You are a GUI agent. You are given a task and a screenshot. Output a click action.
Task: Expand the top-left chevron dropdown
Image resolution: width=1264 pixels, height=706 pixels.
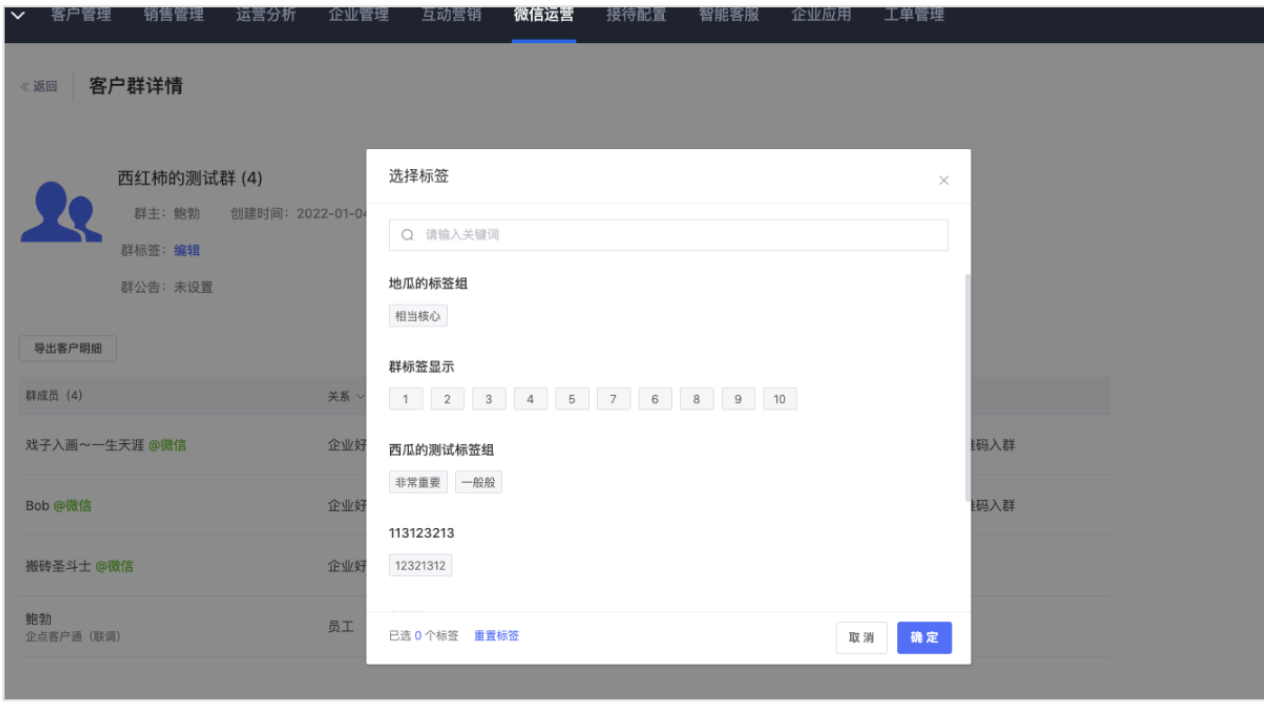18,15
